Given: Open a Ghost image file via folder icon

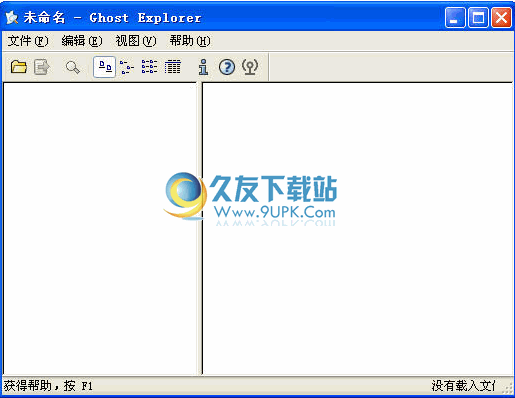Looking at the screenshot, I should (19, 67).
